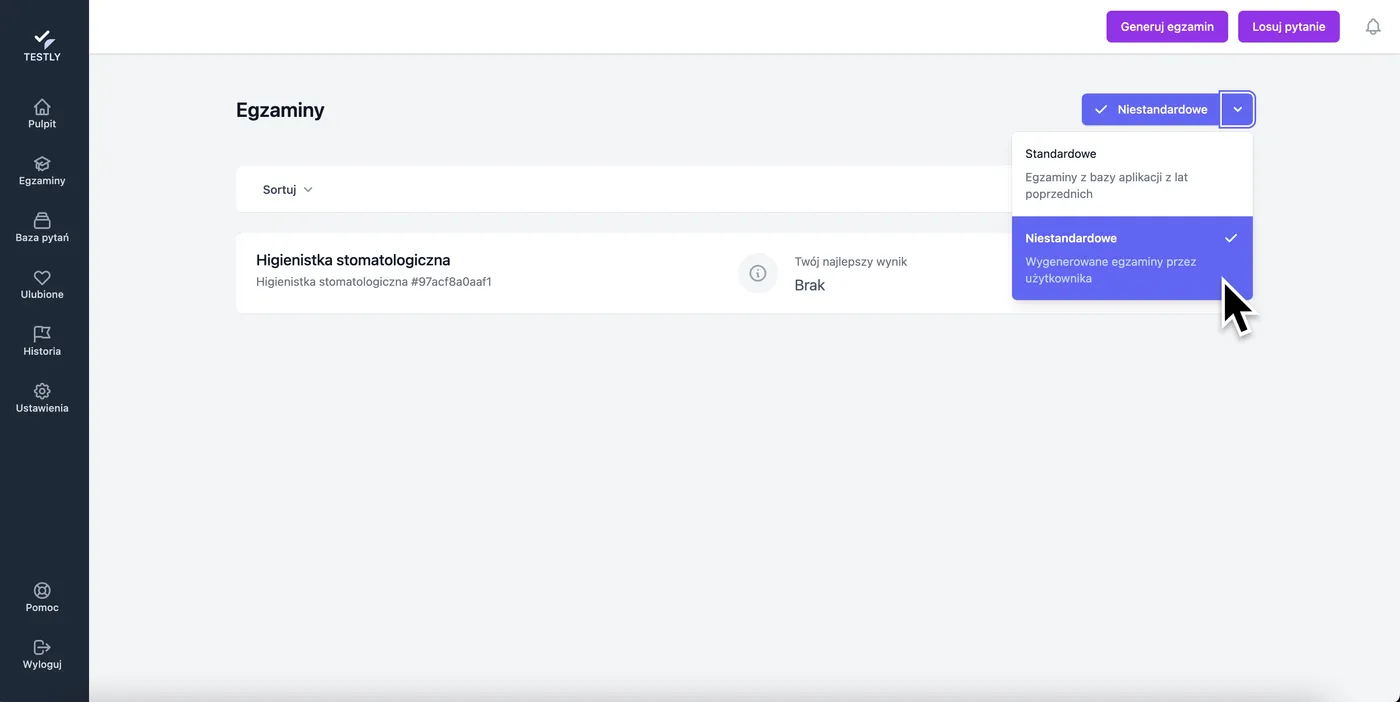The height and width of the screenshot is (702, 1400).
Task: Open Higienistka stomatologiczna exam title
Action: tap(353, 260)
